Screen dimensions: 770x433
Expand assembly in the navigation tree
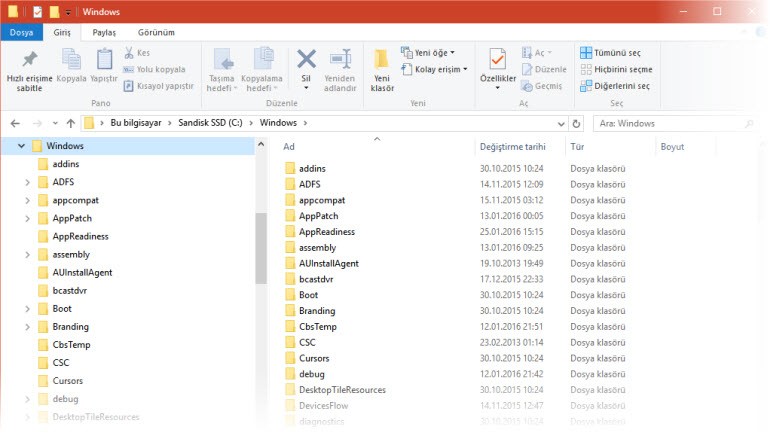pos(28,255)
